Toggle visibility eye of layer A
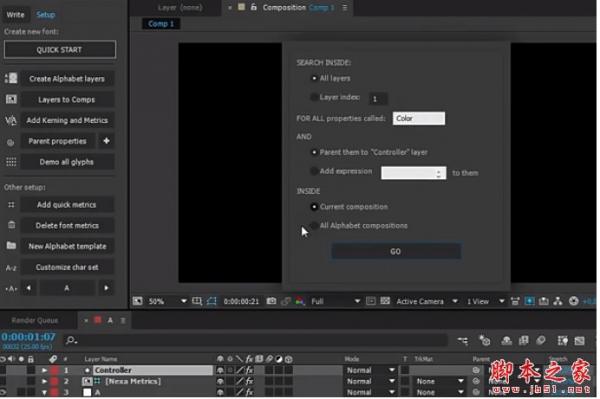 [3, 392]
